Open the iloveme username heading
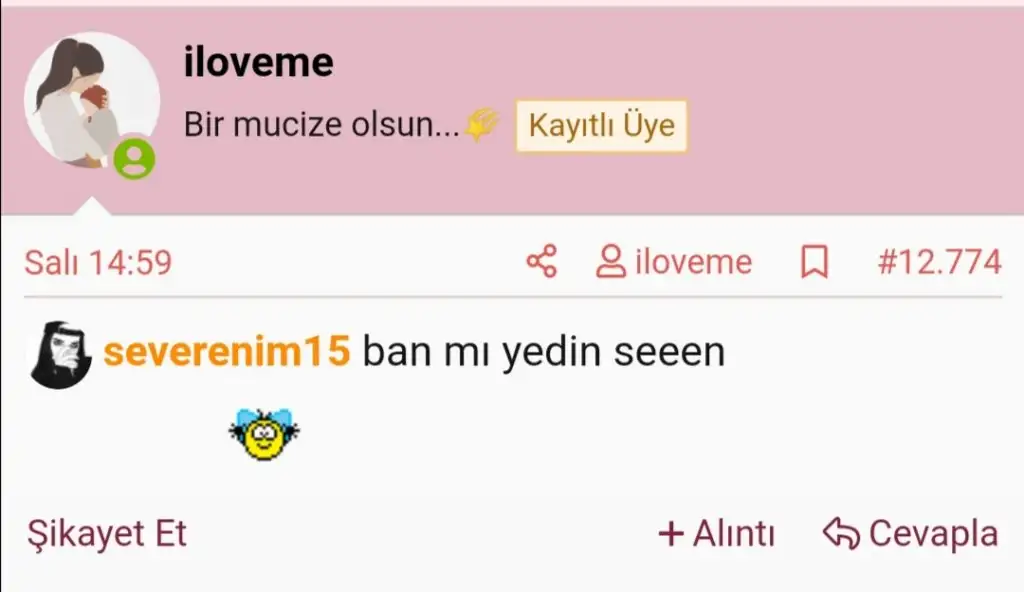Viewport: 1024px width, 592px height. (x=259, y=63)
